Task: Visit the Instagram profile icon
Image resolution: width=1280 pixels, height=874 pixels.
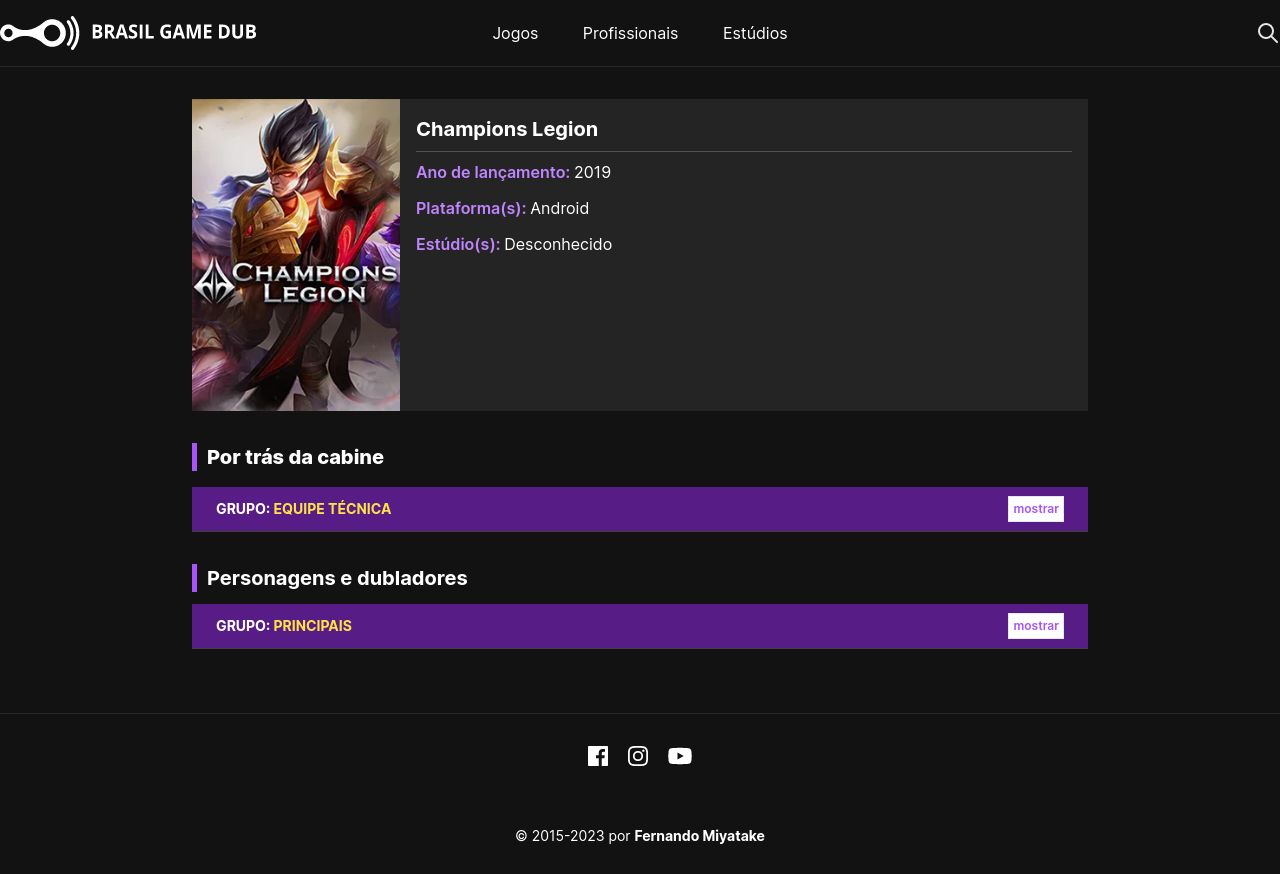Action: (638, 756)
